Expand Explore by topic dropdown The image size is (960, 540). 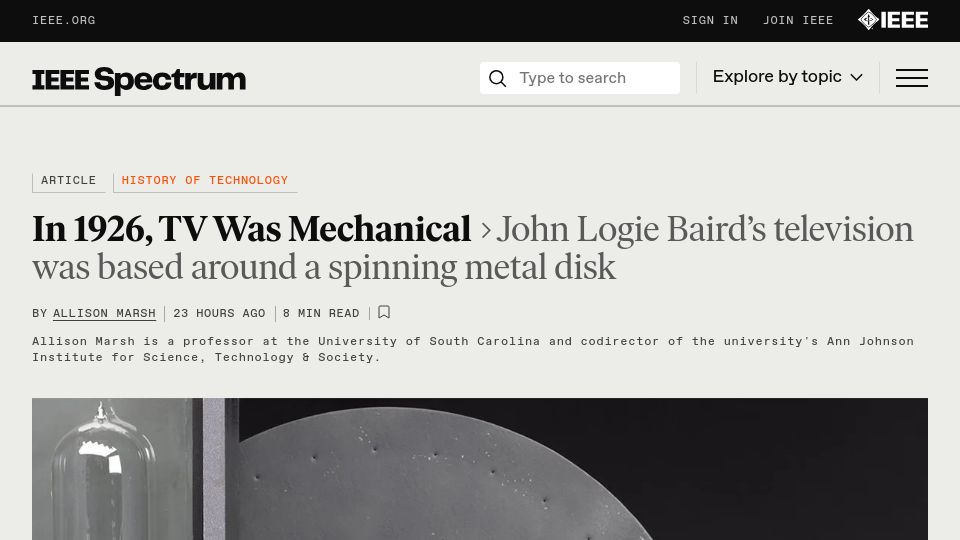click(787, 77)
